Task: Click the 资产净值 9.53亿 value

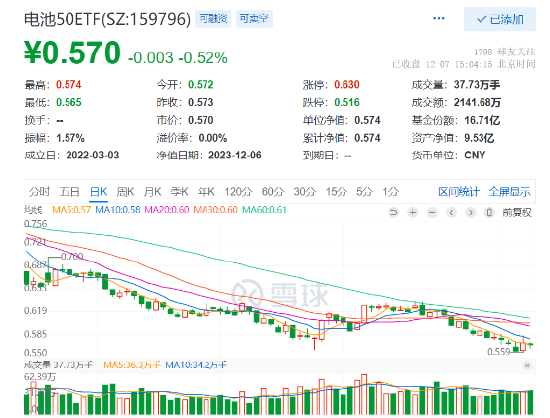Action: [479, 138]
